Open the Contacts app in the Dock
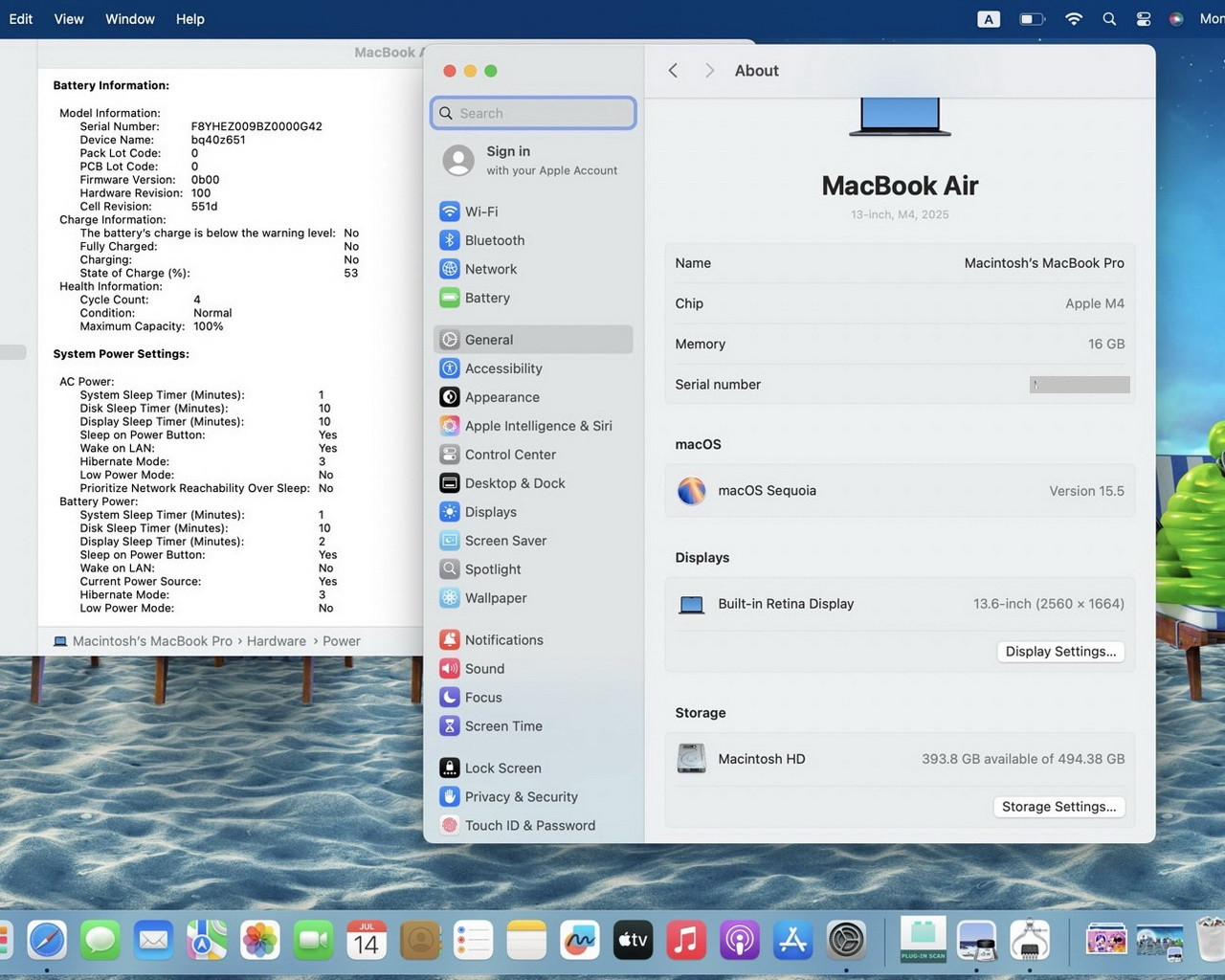This screenshot has height=980, width=1225. (x=420, y=941)
